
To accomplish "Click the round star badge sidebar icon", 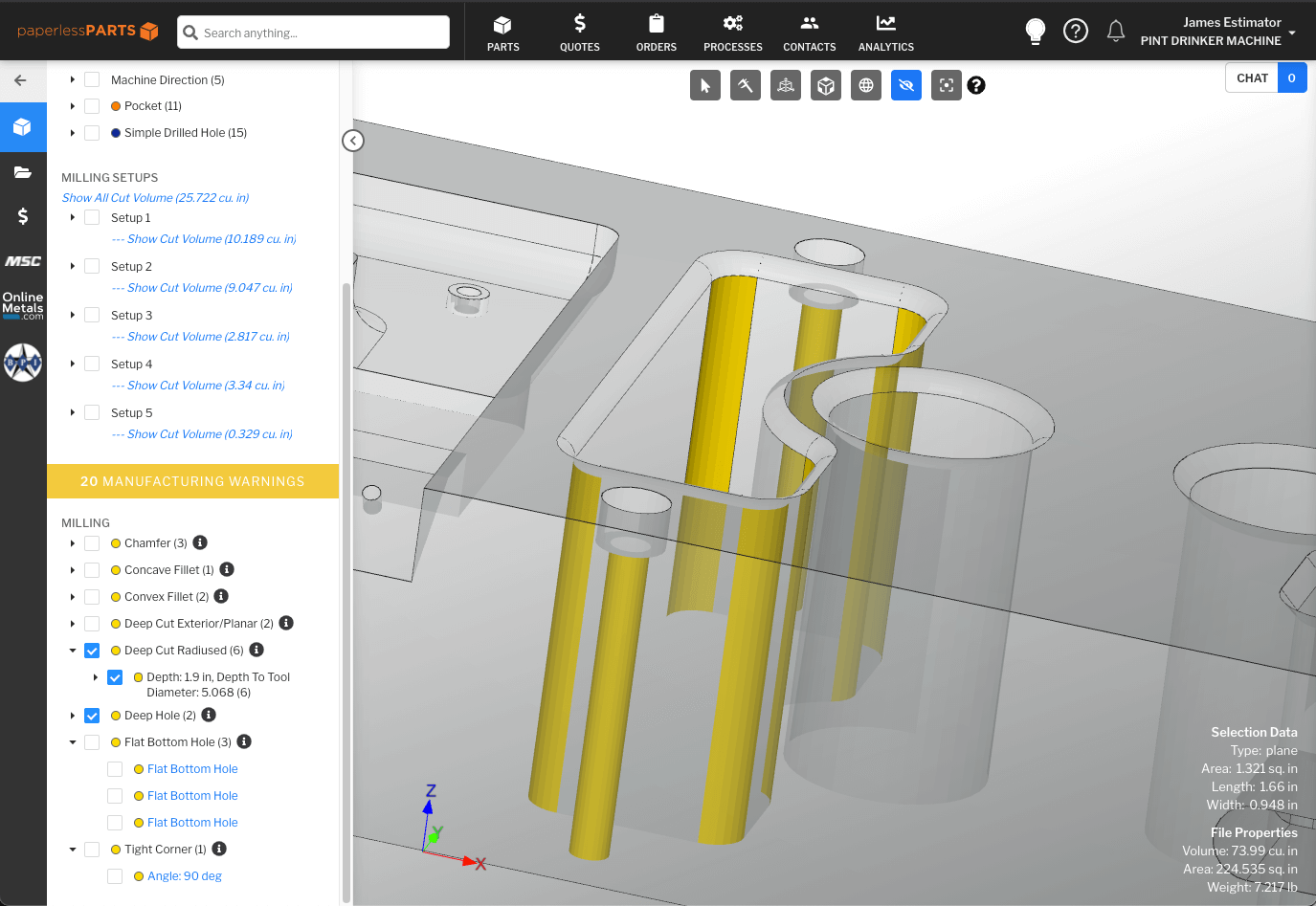I will point(23,363).
